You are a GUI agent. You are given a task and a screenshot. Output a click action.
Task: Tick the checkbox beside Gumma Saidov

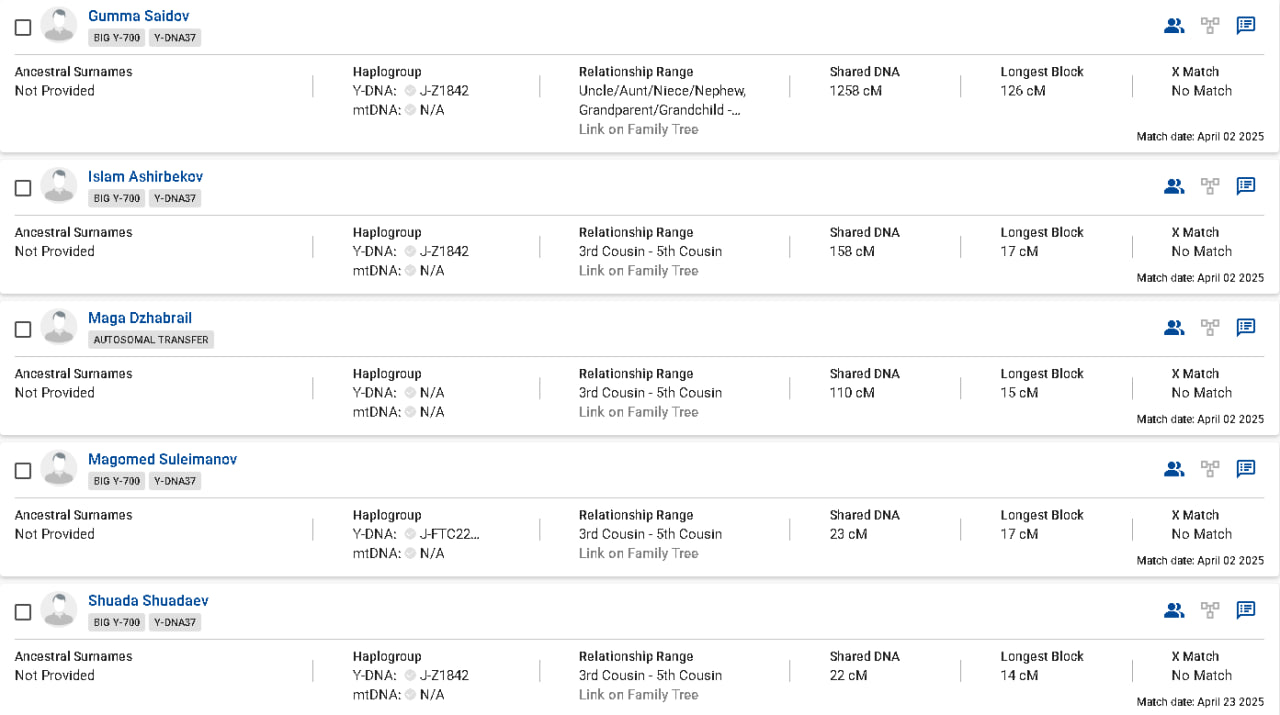click(x=23, y=27)
